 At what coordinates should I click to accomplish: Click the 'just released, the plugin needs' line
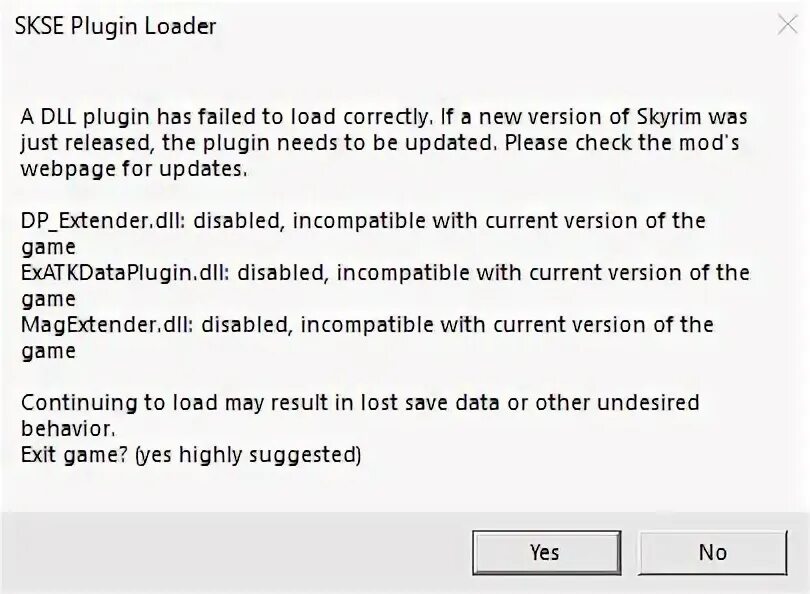click(380, 143)
